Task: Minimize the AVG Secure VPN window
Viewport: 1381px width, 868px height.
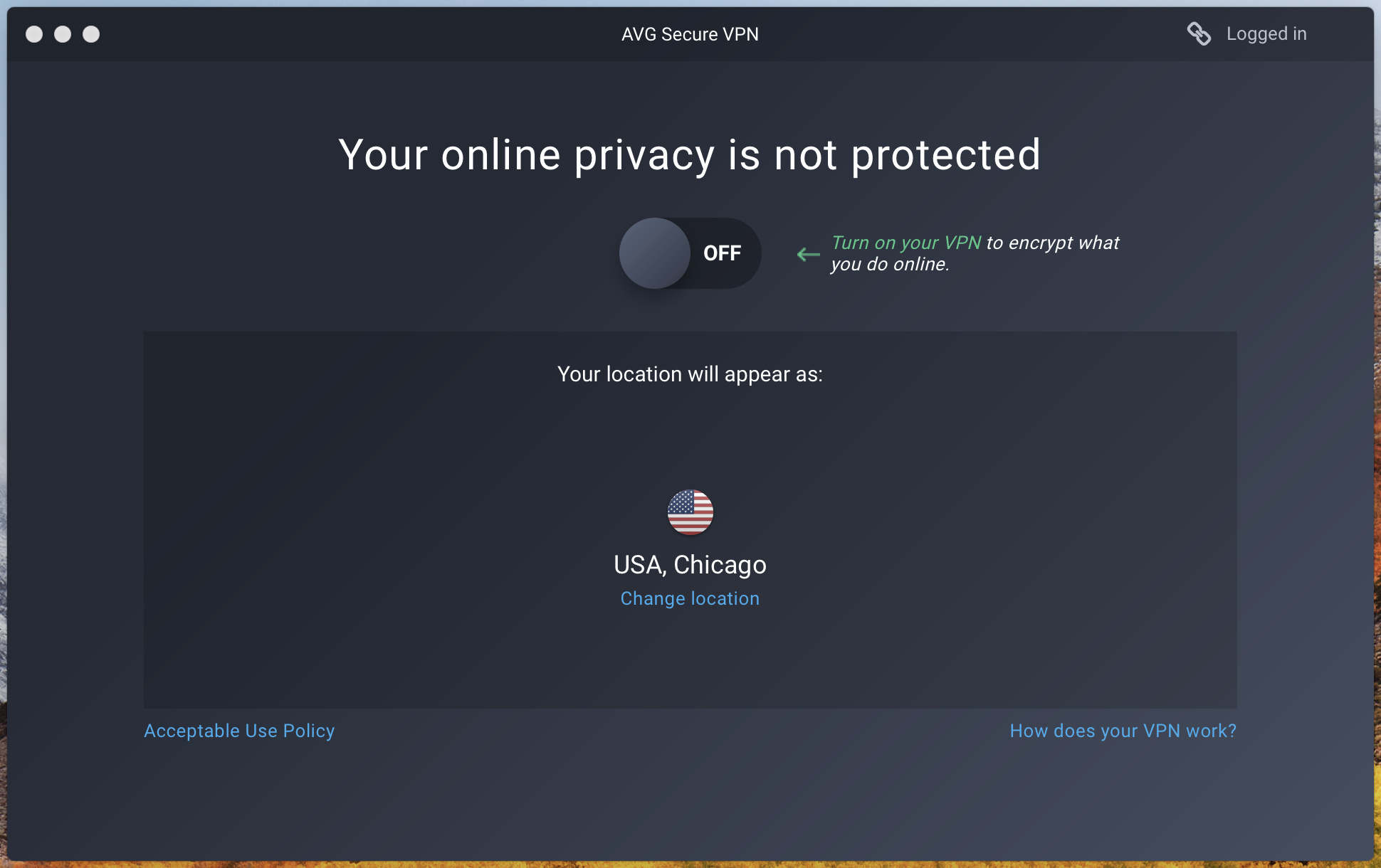Action: click(63, 34)
